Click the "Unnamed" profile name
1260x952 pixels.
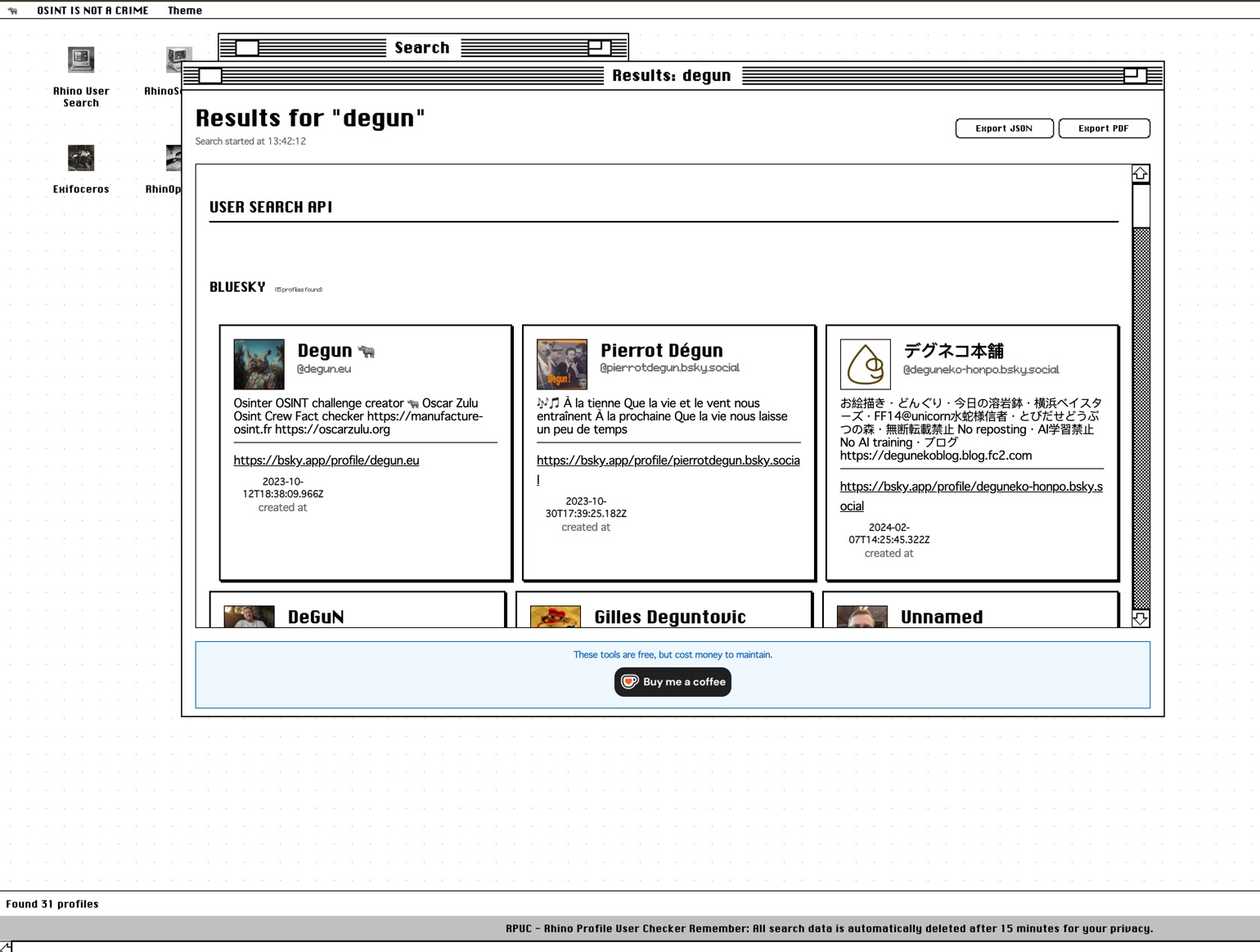[942, 617]
